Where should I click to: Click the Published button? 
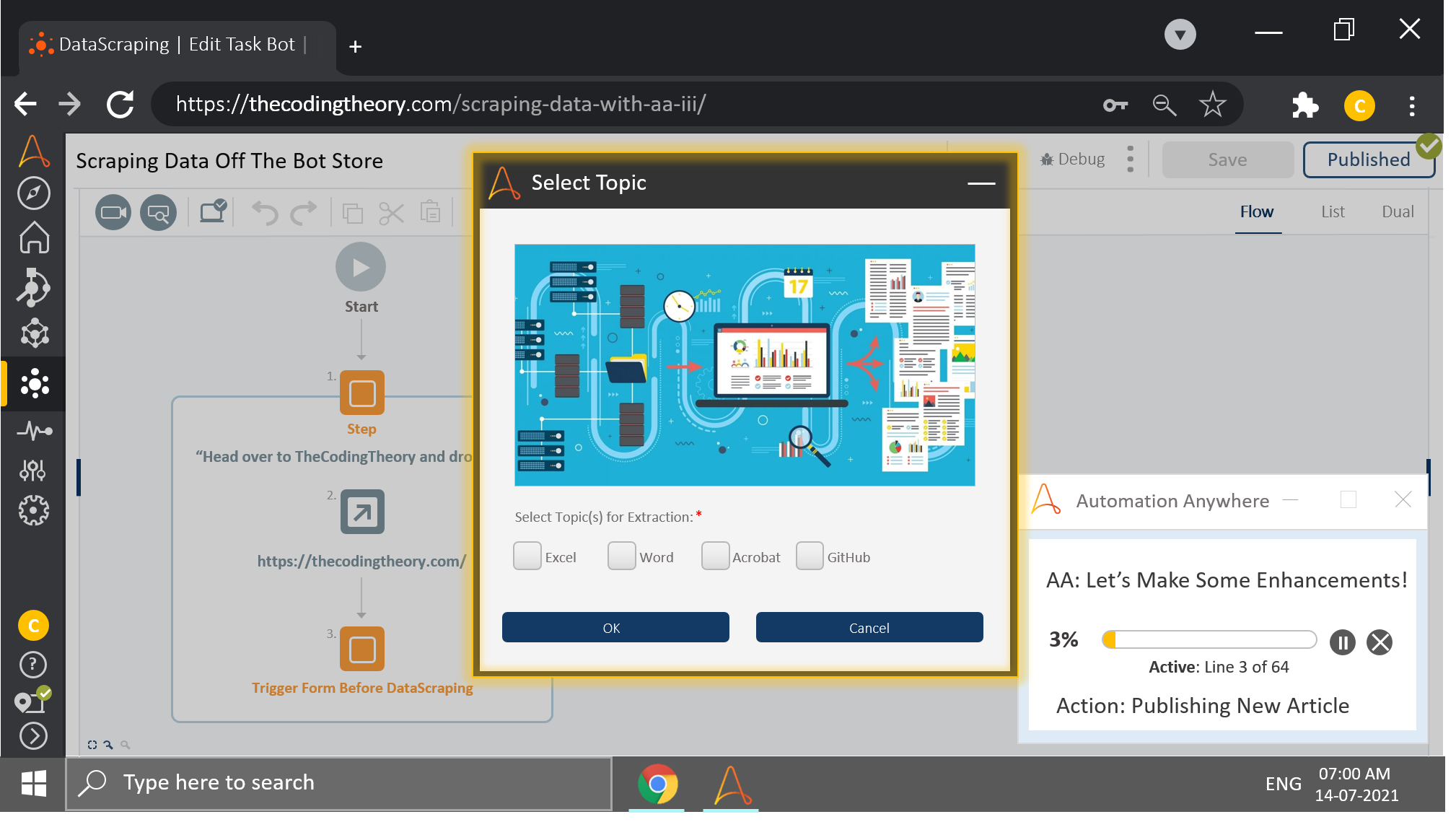tap(1369, 159)
